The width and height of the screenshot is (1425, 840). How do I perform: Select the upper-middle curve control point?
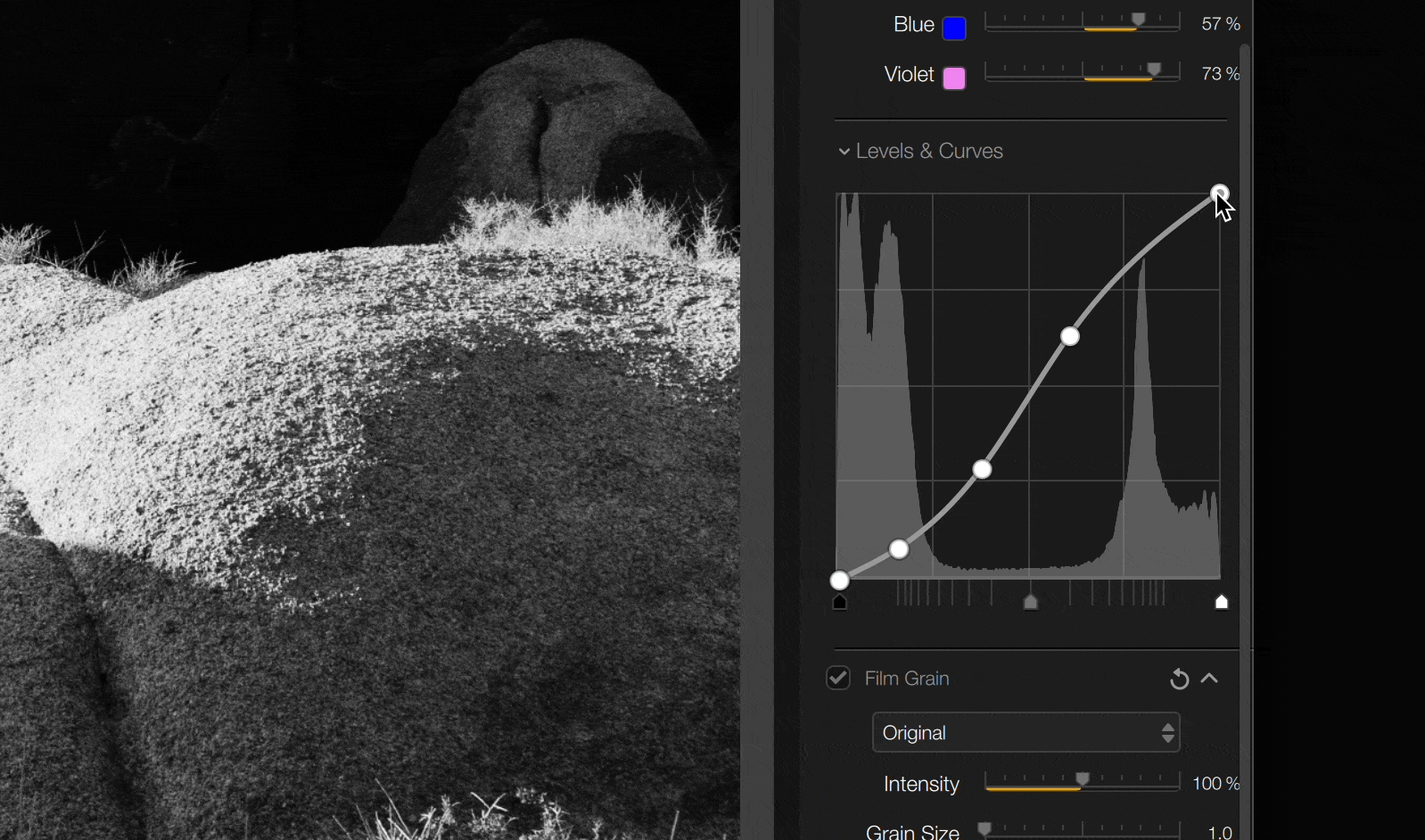(1070, 336)
